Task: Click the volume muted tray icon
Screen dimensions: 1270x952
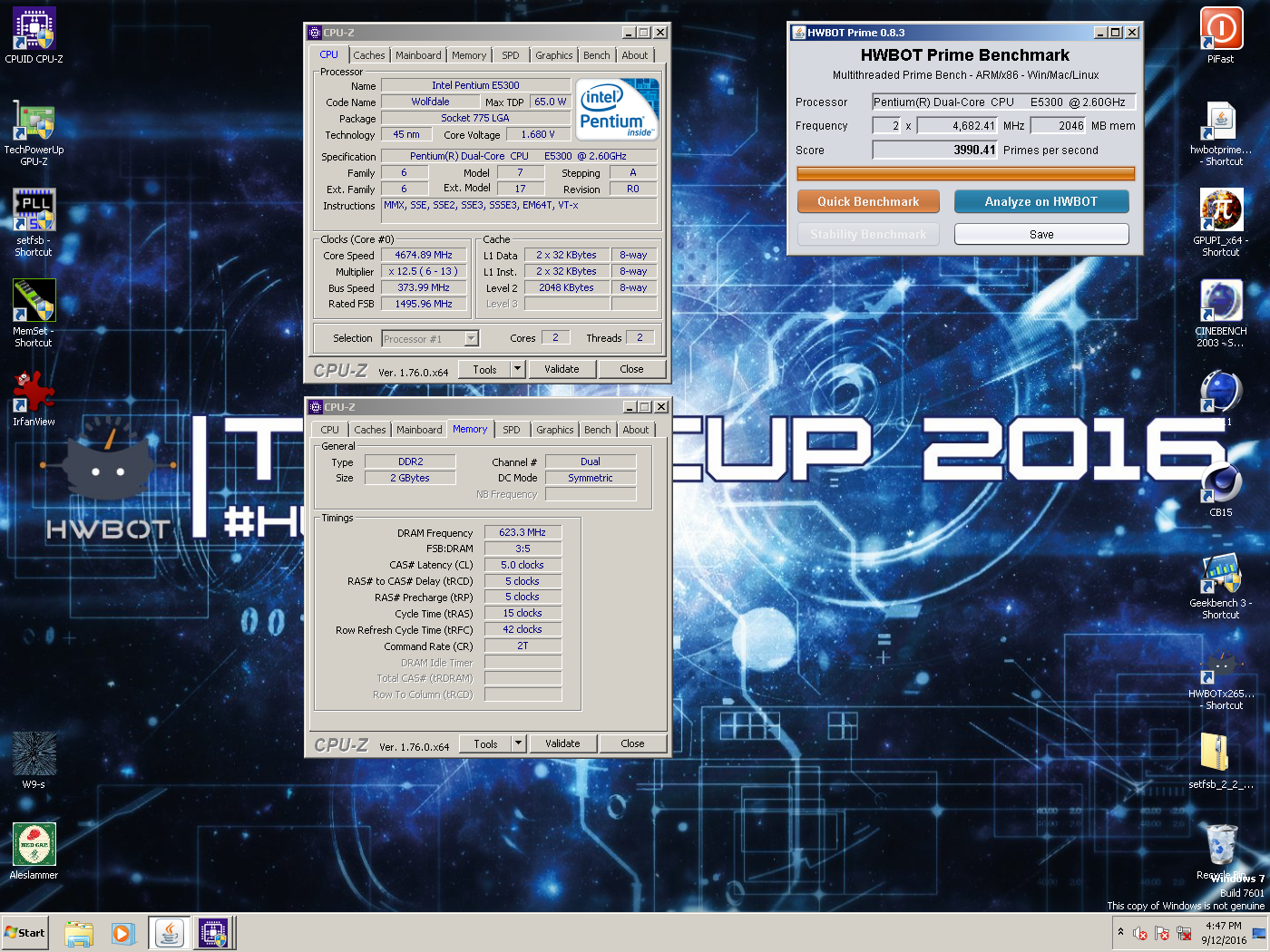Action: tap(1140, 932)
